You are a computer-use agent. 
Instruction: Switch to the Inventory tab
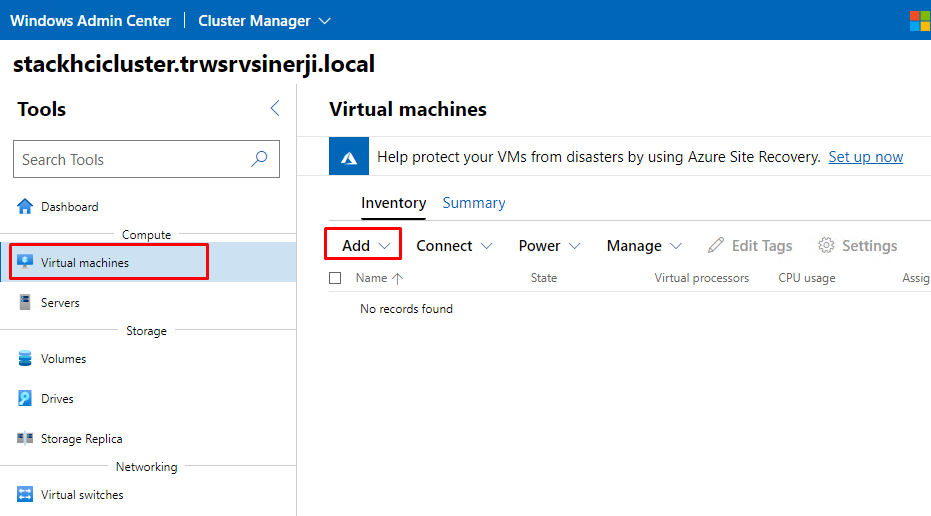[x=393, y=203]
